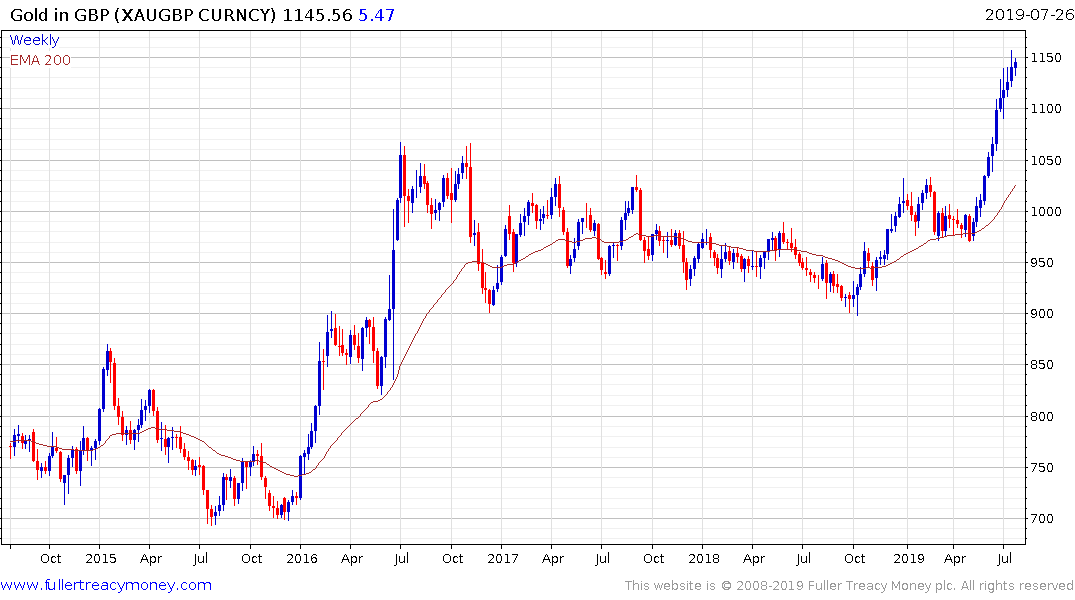Click the 'Weekly' interval label
This screenshot has width=1075, height=600.
tap(34, 40)
